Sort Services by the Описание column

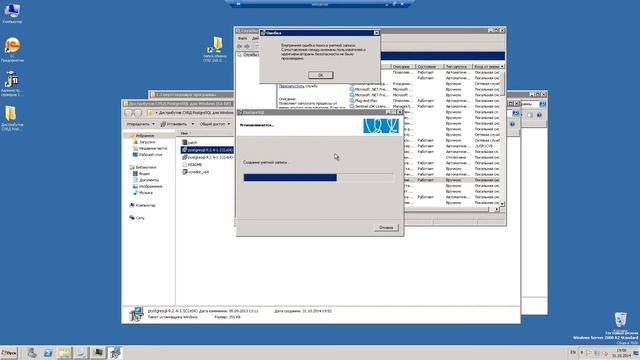coord(403,67)
